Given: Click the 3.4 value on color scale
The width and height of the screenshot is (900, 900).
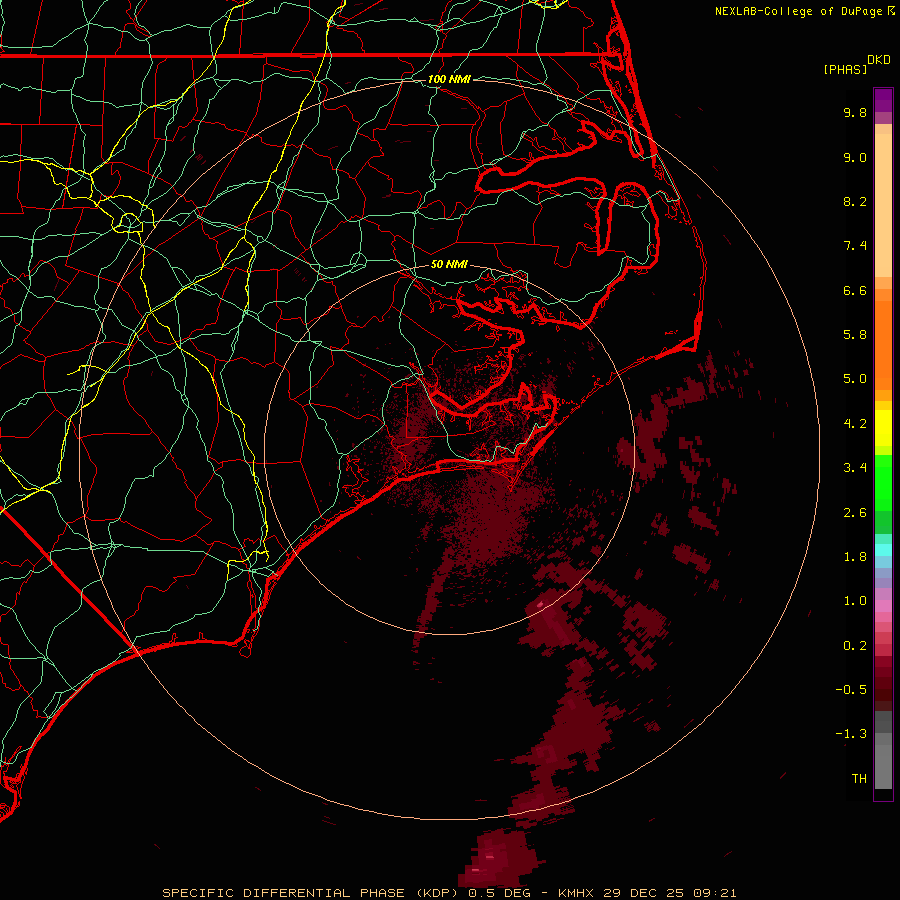Looking at the screenshot, I should [855, 468].
